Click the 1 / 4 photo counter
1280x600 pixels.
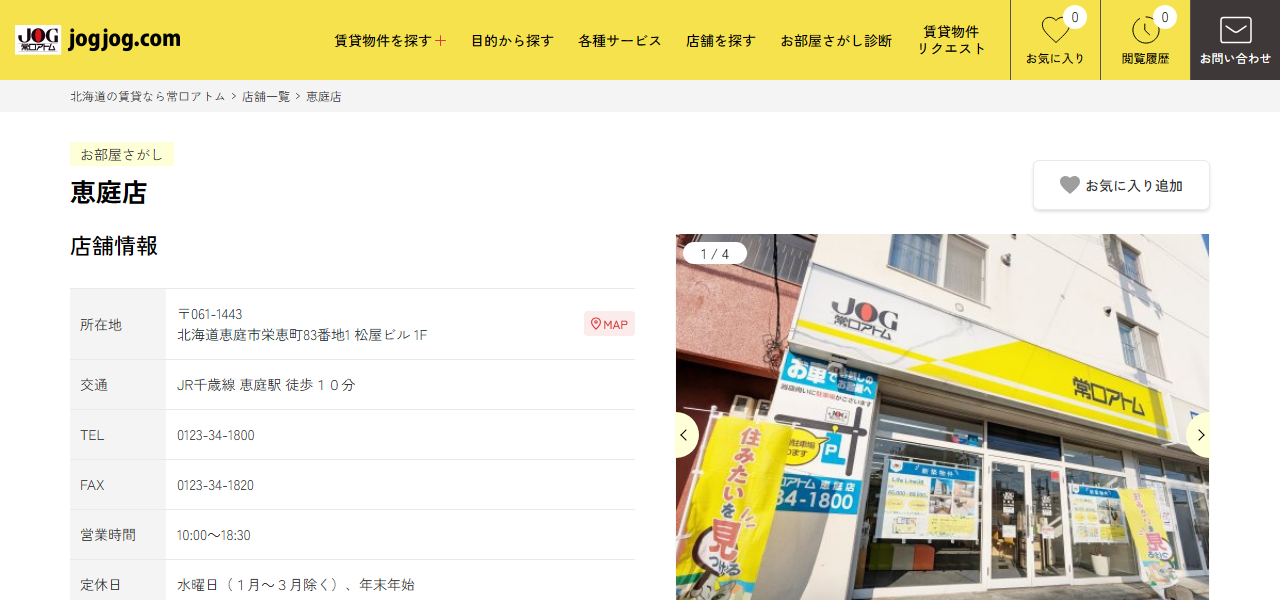(715, 254)
